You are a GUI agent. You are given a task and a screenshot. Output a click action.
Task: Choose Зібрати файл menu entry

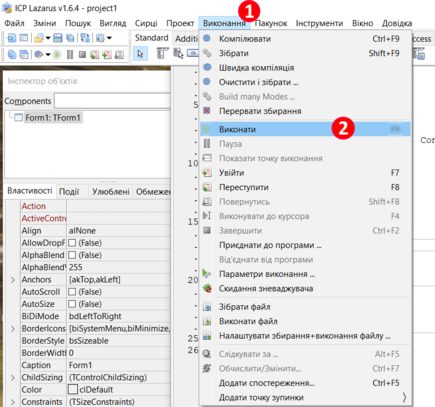305,307
